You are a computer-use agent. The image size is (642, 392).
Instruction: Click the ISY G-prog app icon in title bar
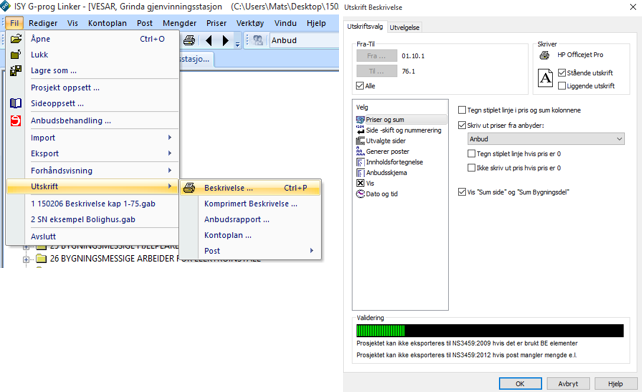point(5,6)
